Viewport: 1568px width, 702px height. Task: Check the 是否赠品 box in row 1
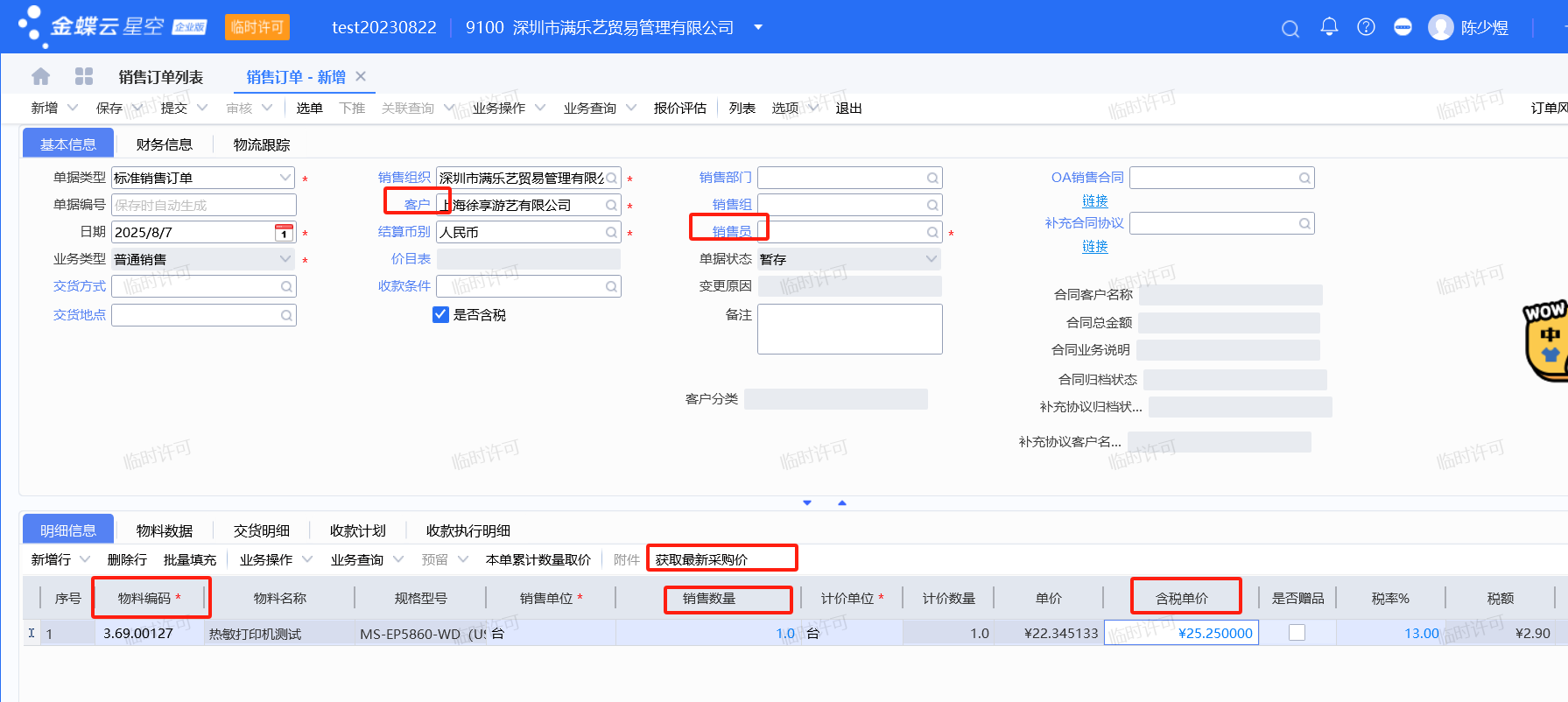tap(1297, 633)
